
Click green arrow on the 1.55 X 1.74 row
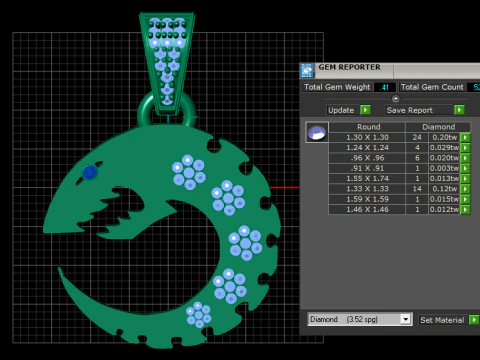[x=465, y=179]
